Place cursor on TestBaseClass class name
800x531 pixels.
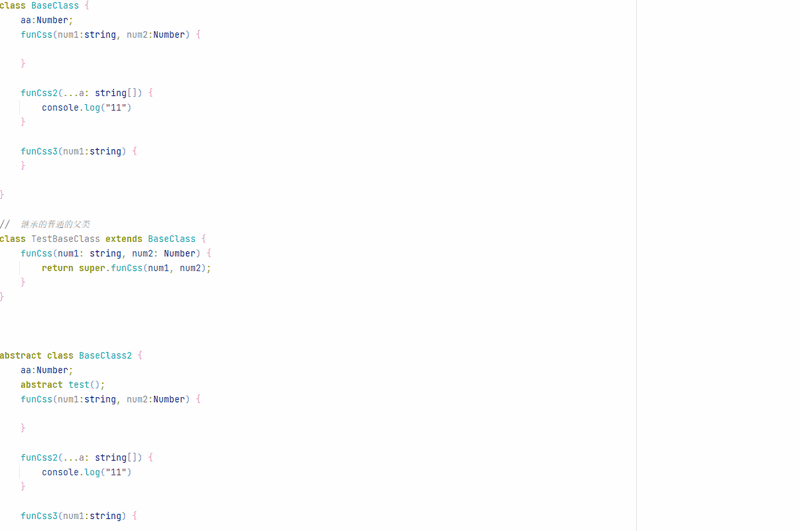tap(65, 239)
